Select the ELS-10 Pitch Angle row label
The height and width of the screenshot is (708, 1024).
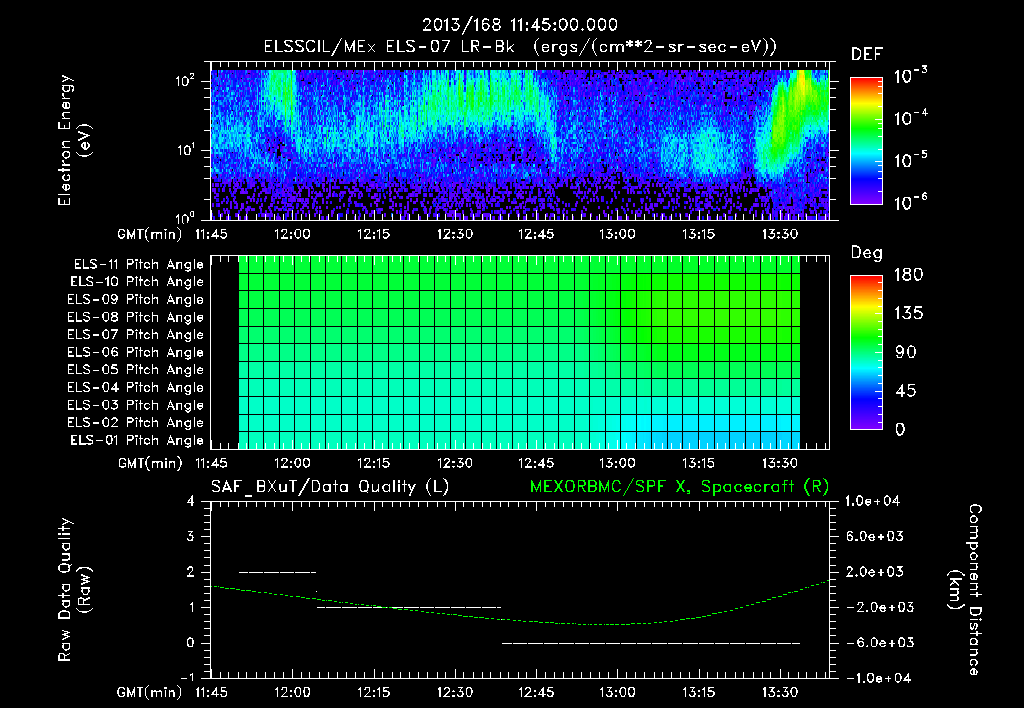tap(137, 282)
